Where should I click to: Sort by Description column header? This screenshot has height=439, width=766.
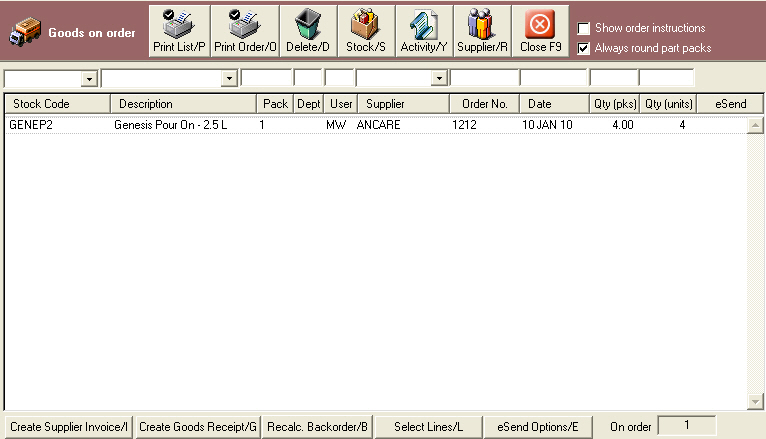click(x=184, y=104)
